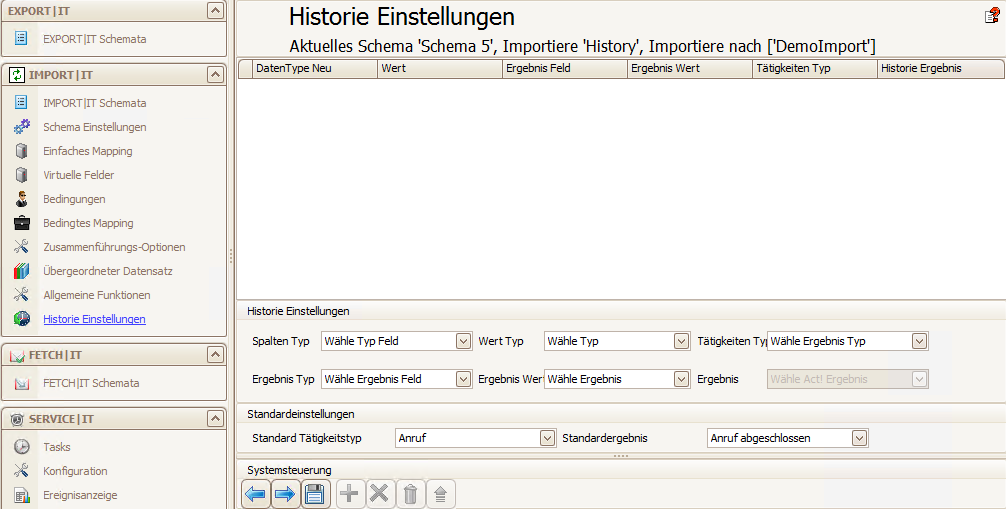Click the Schema Einstellungen gears icon
The image size is (1006, 509).
coord(21,126)
